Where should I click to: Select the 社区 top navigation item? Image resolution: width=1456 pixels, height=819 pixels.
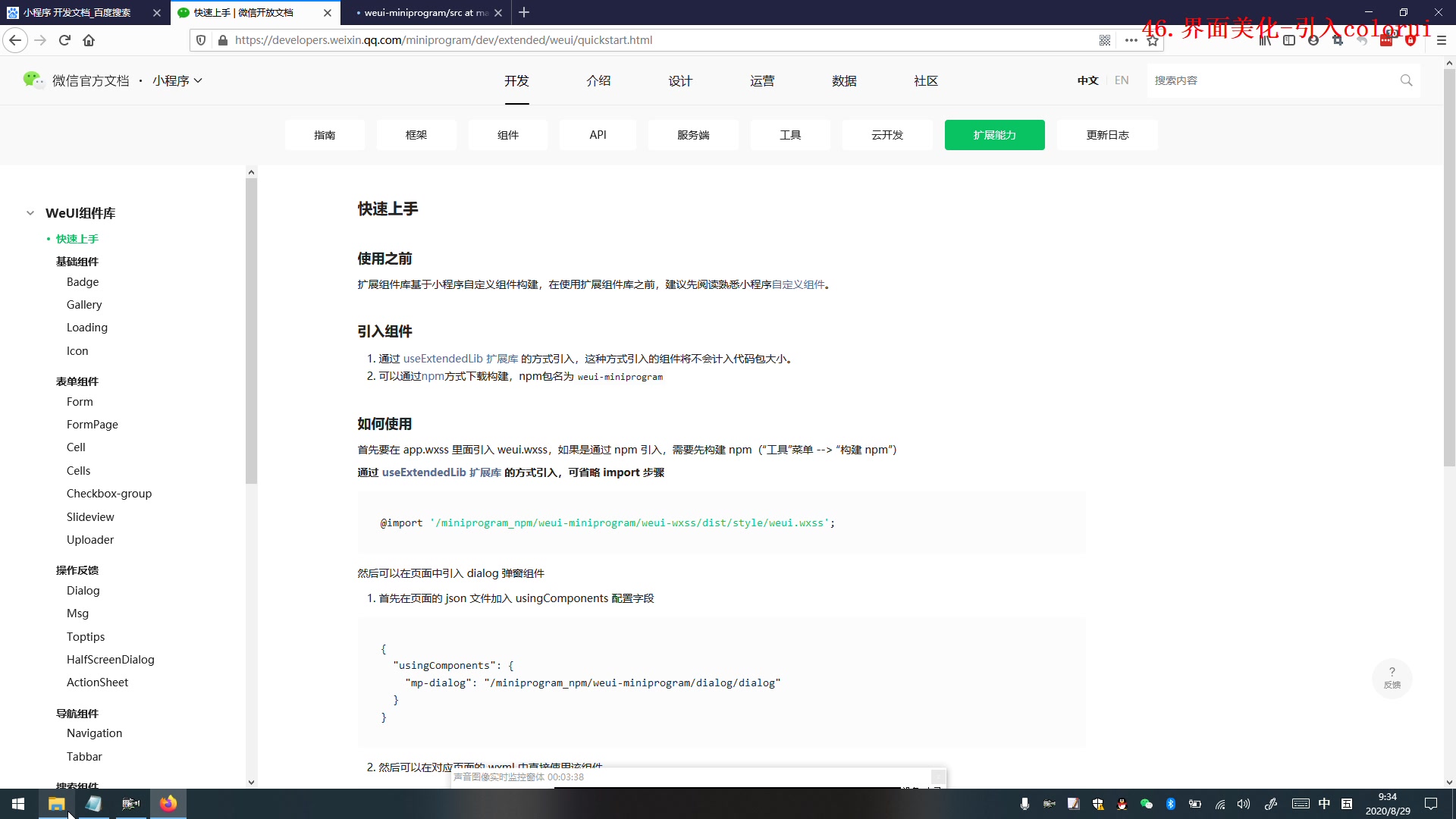click(926, 80)
